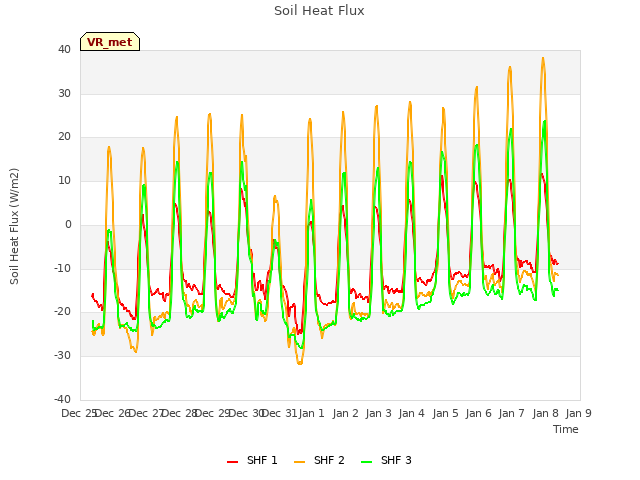Click the Jan 6 x-axis tick label
This screenshot has height=480, width=640.
tap(478, 413)
